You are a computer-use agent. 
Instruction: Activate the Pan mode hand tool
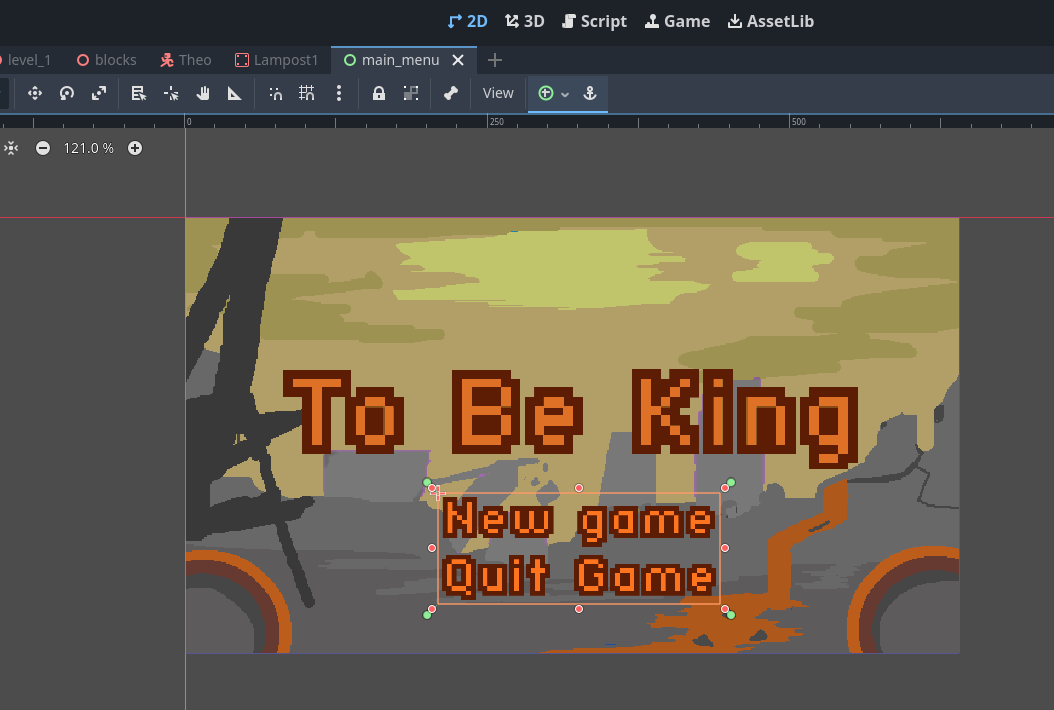coord(203,93)
